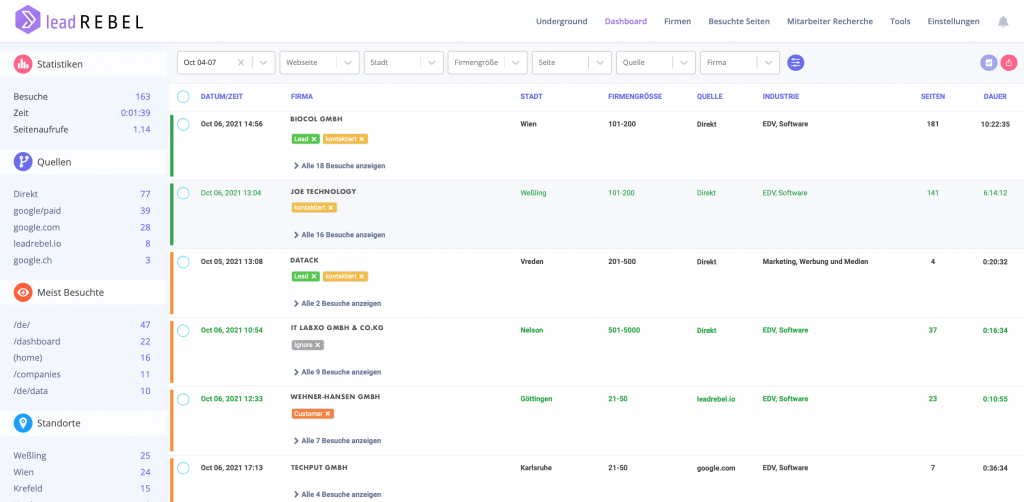The image size is (1024, 502).
Task: Sort by Industrie column header
Action: pos(780,97)
